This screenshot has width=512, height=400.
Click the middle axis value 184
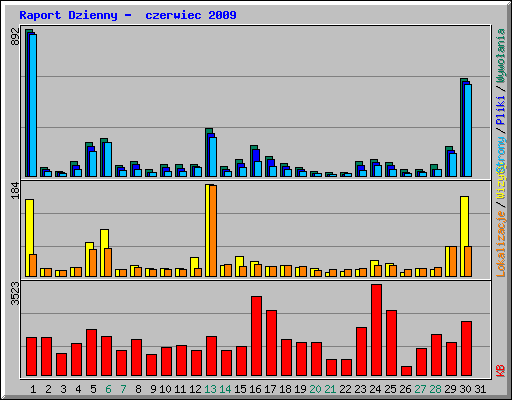15,190
